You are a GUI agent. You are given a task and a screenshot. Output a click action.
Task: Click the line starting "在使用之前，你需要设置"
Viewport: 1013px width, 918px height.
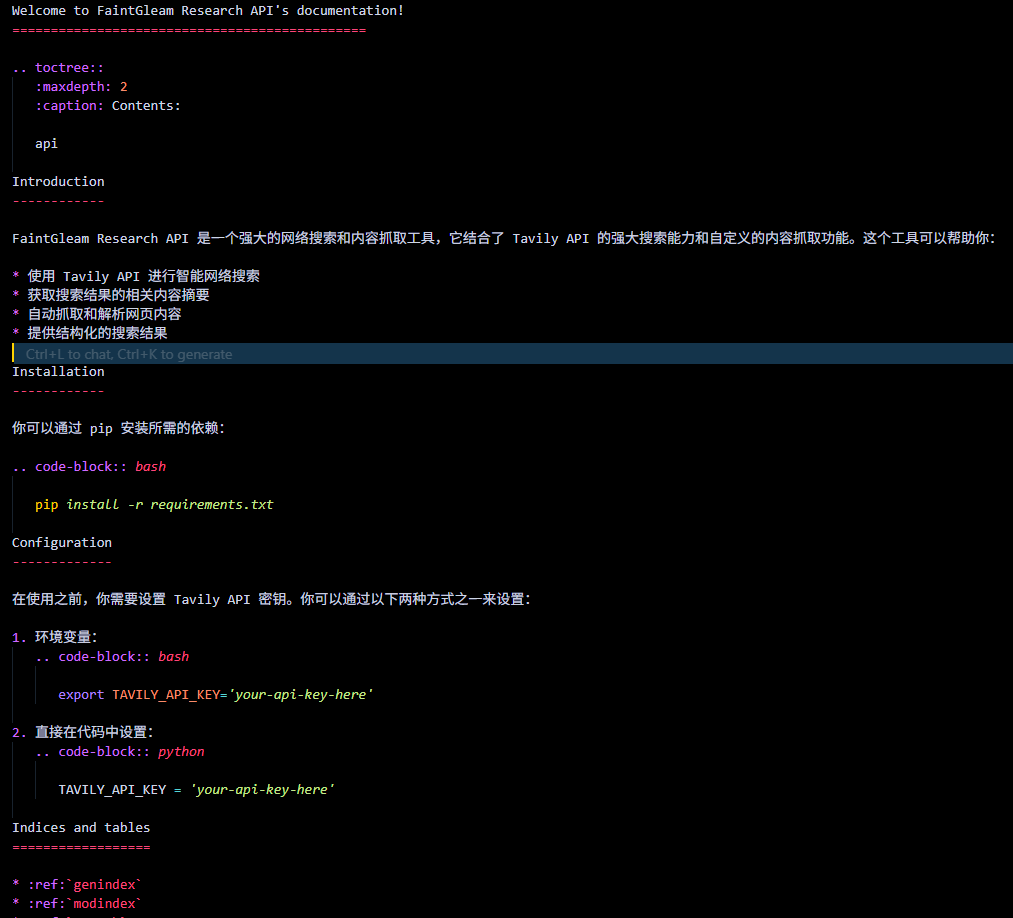coord(271,600)
